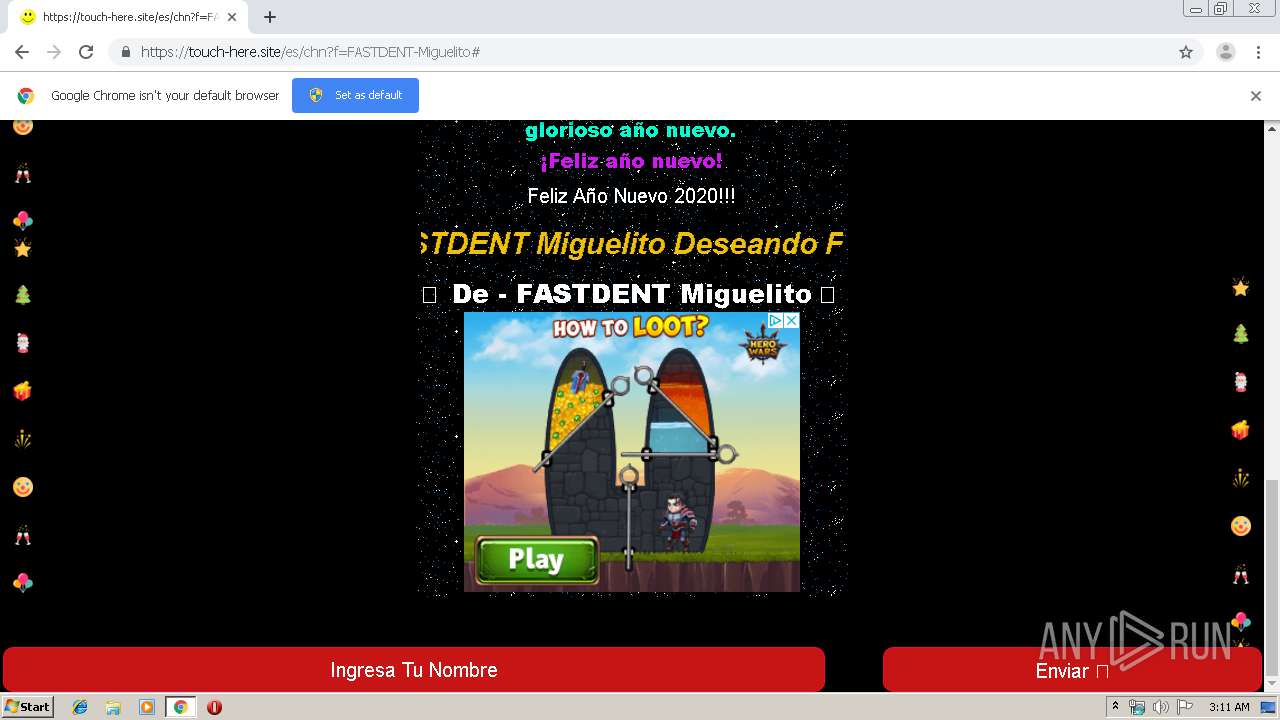Click the text Feliz Año Nuevo 2020!!!
1280x720 pixels.
coord(631,196)
